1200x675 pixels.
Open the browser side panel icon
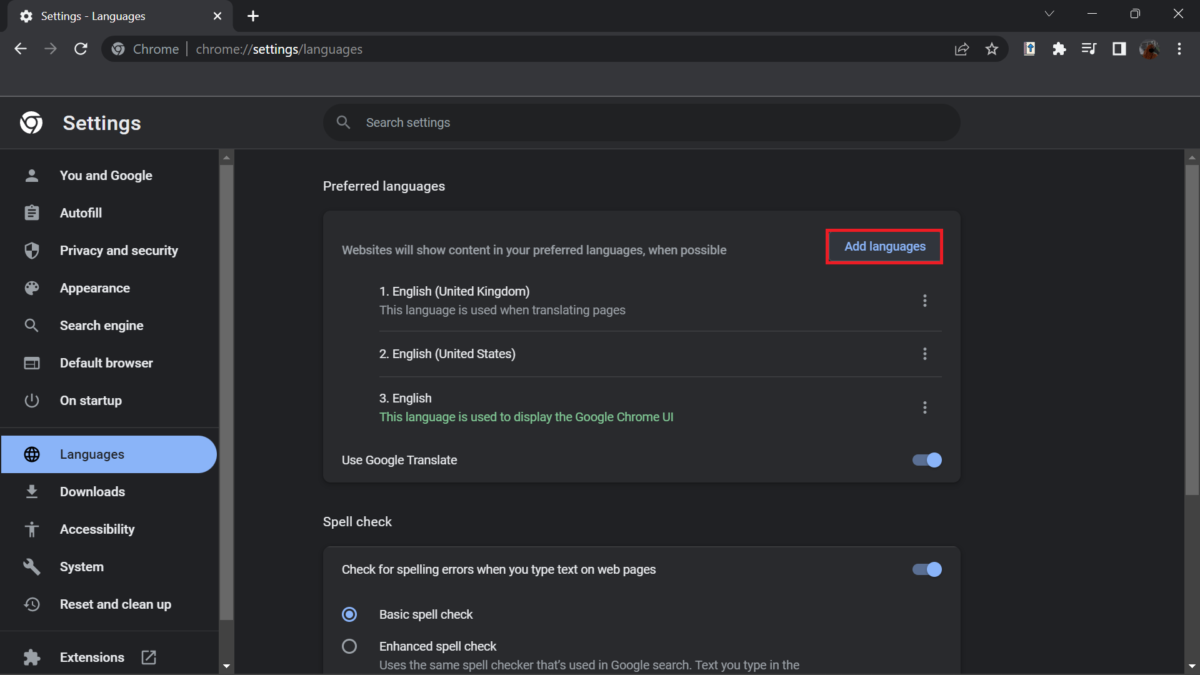coord(1119,49)
